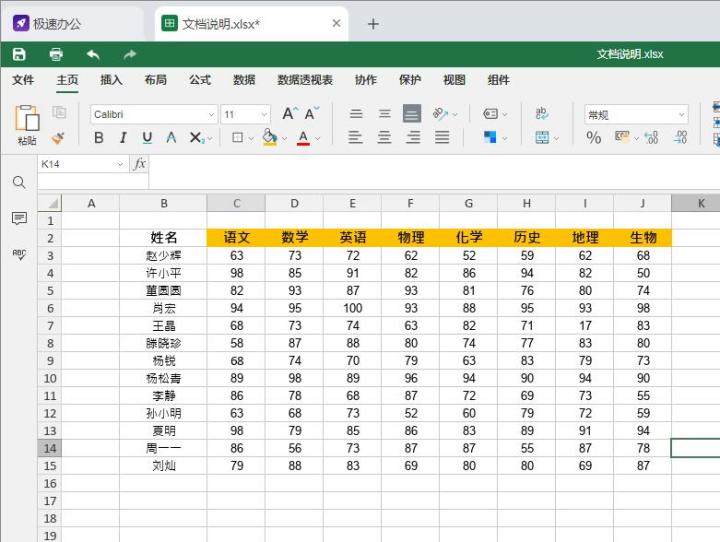The height and width of the screenshot is (542, 720).
Task: Toggle align bottom vertical alignment
Action: [x=412, y=113]
